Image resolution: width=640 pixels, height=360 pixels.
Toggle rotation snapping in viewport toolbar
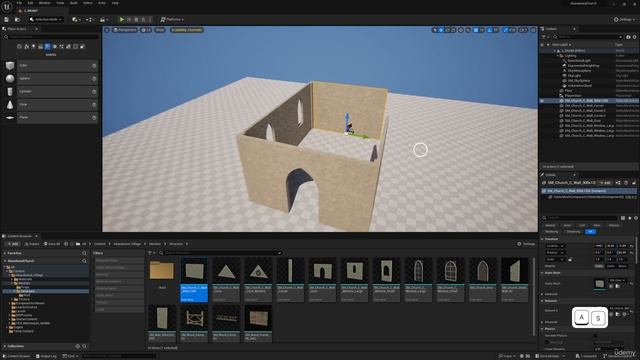pos(490,30)
